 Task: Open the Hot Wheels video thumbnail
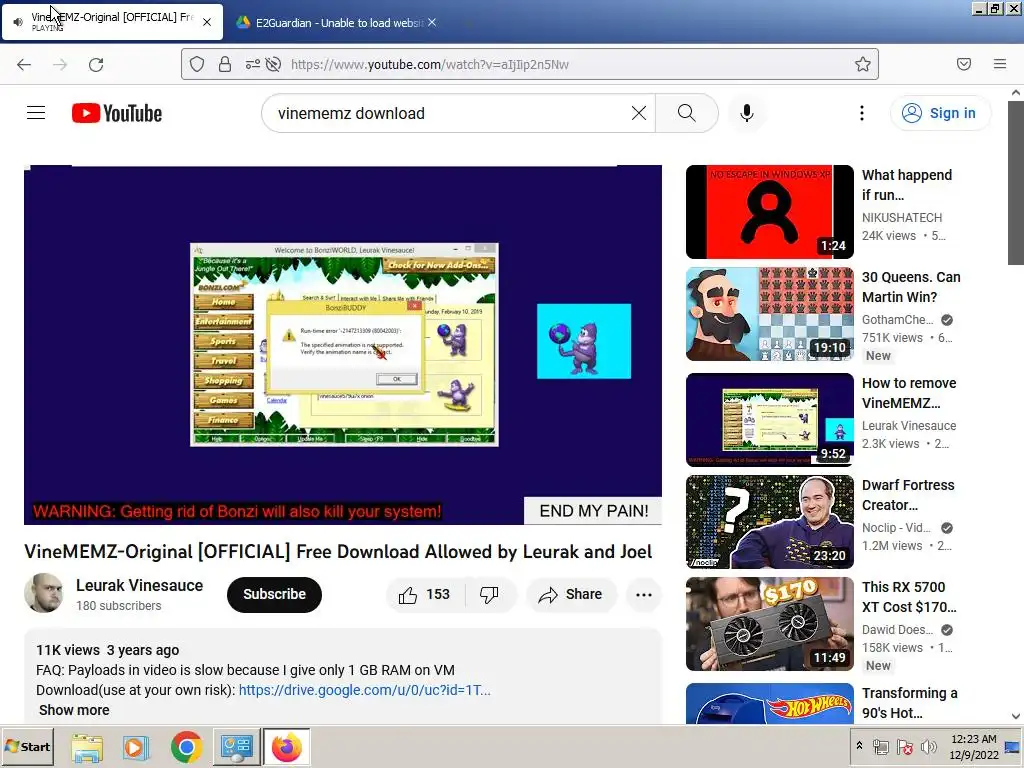click(770, 703)
